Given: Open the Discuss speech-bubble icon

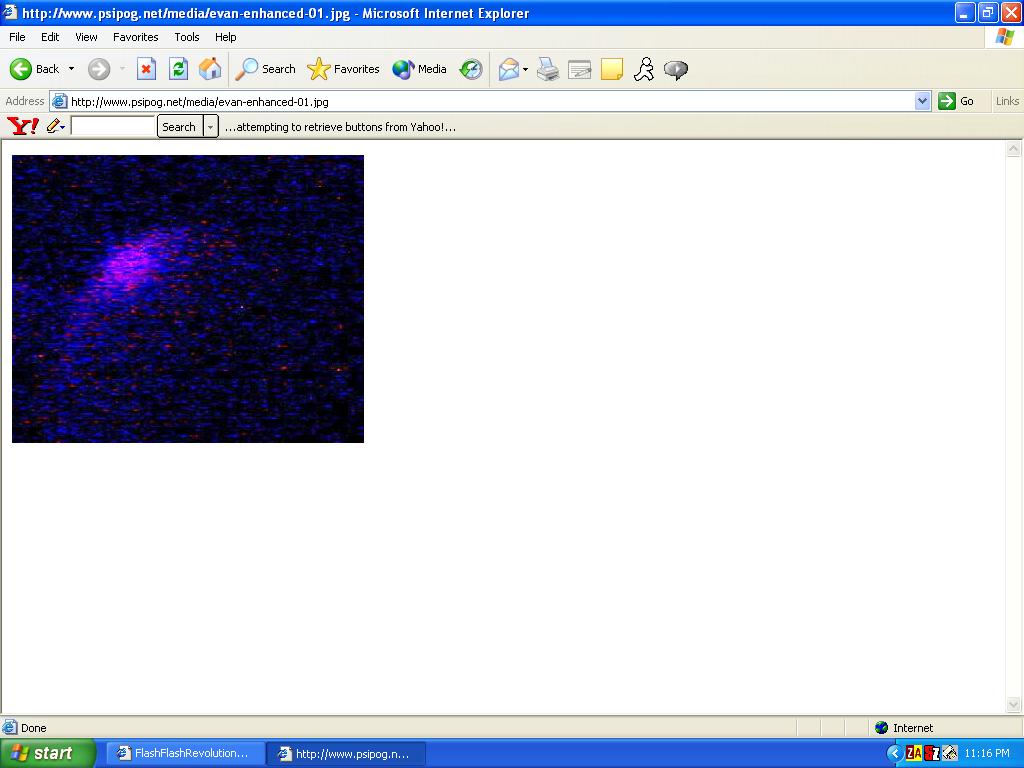Looking at the screenshot, I should (676, 69).
